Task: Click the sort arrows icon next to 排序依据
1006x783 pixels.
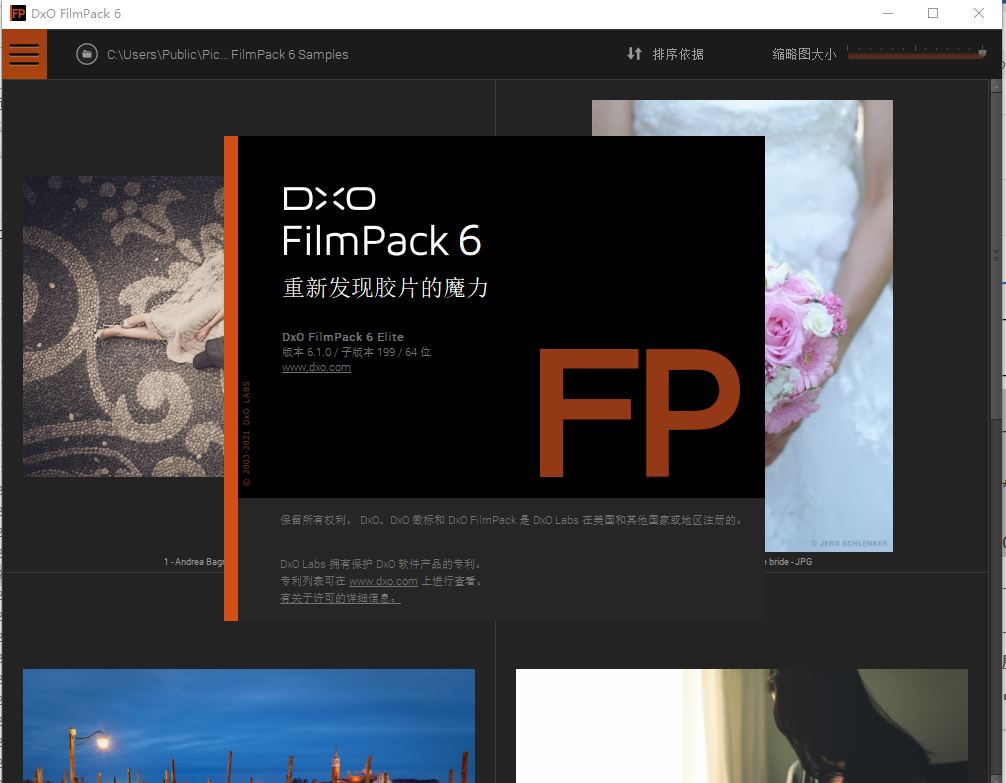Action: (x=634, y=54)
